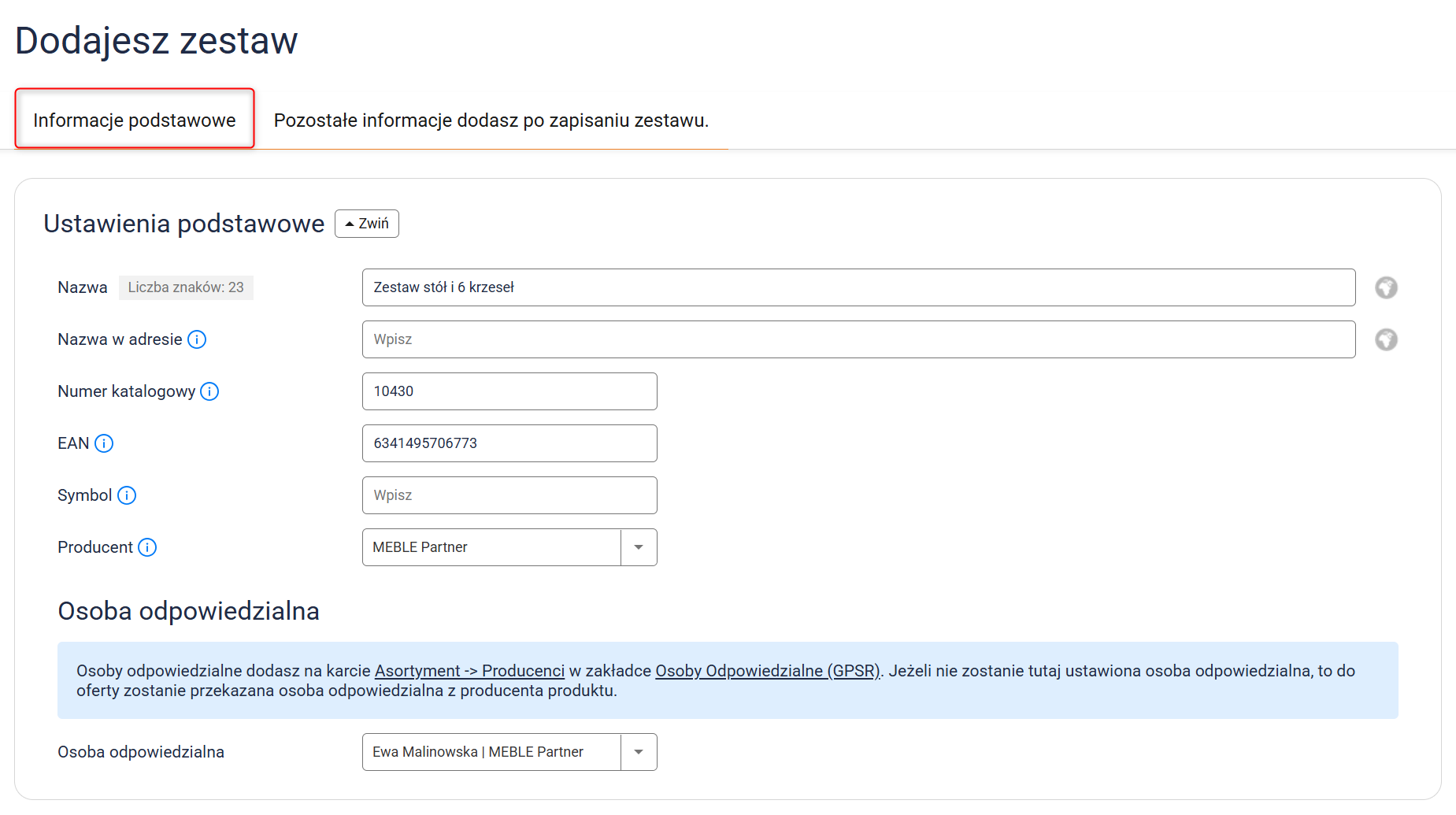The height and width of the screenshot is (815, 1456).
Task: Show info tooltip for Numer katalogowy
Action: pyautogui.click(x=209, y=391)
